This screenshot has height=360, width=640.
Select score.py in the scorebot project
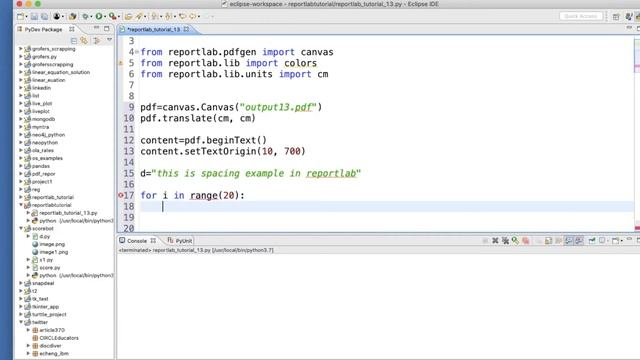[50, 268]
